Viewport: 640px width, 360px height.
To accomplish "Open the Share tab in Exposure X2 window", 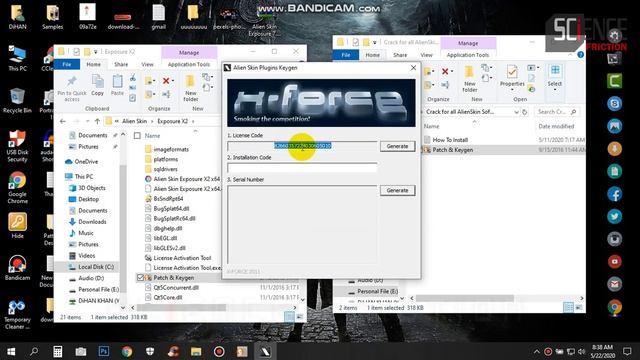I will [x=121, y=64].
